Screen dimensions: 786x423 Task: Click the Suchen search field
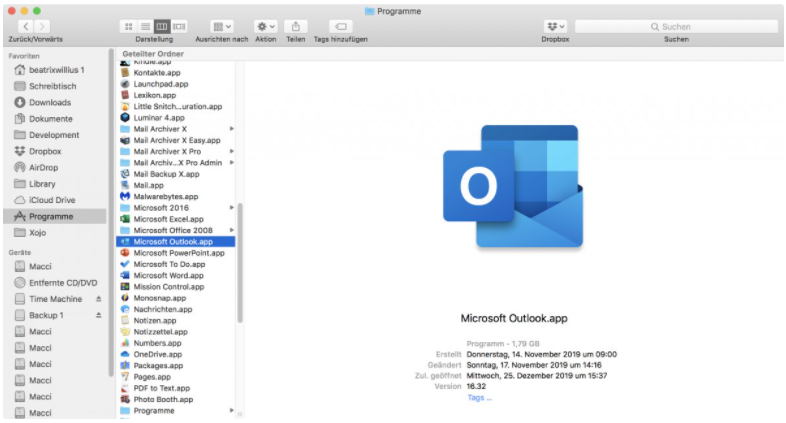[x=676, y=27]
